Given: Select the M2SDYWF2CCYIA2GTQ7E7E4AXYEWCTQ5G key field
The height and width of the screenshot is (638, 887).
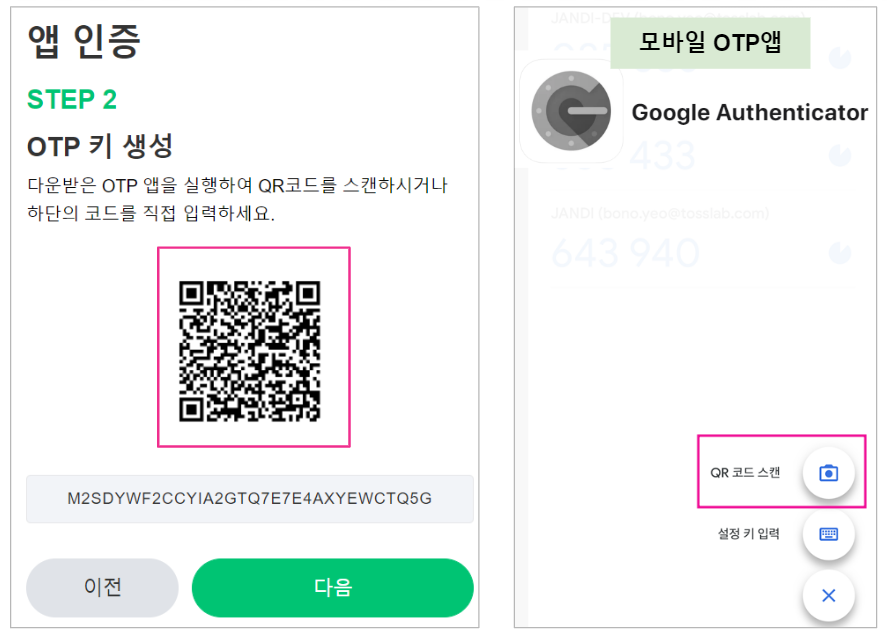Looking at the screenshot, I should point(250,498).
